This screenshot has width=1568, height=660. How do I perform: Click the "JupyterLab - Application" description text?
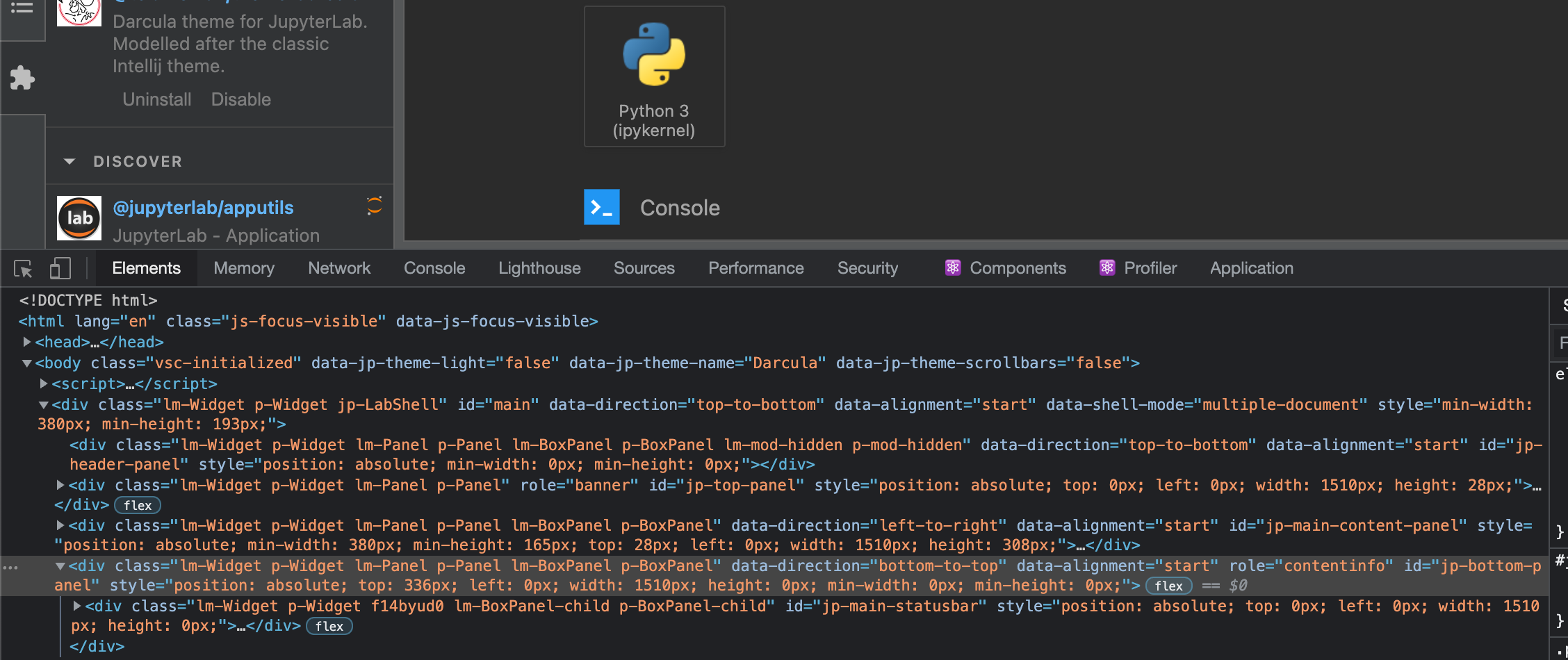pyautogui.click(x=216, y=236)
